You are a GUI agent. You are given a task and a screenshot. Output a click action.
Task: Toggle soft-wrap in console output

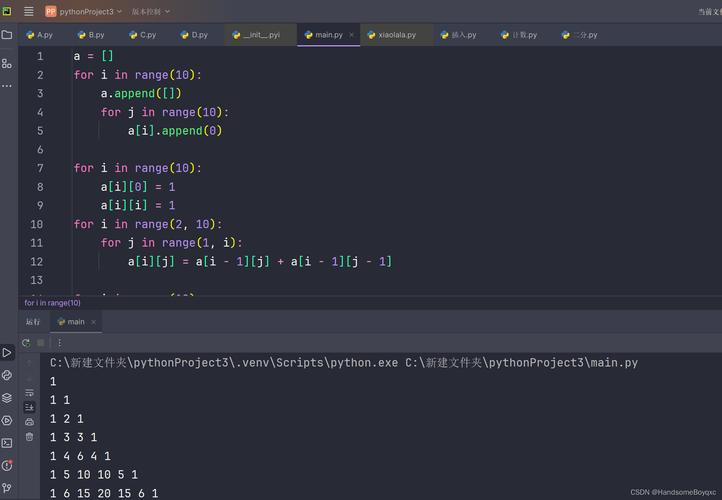click(29, 393)
